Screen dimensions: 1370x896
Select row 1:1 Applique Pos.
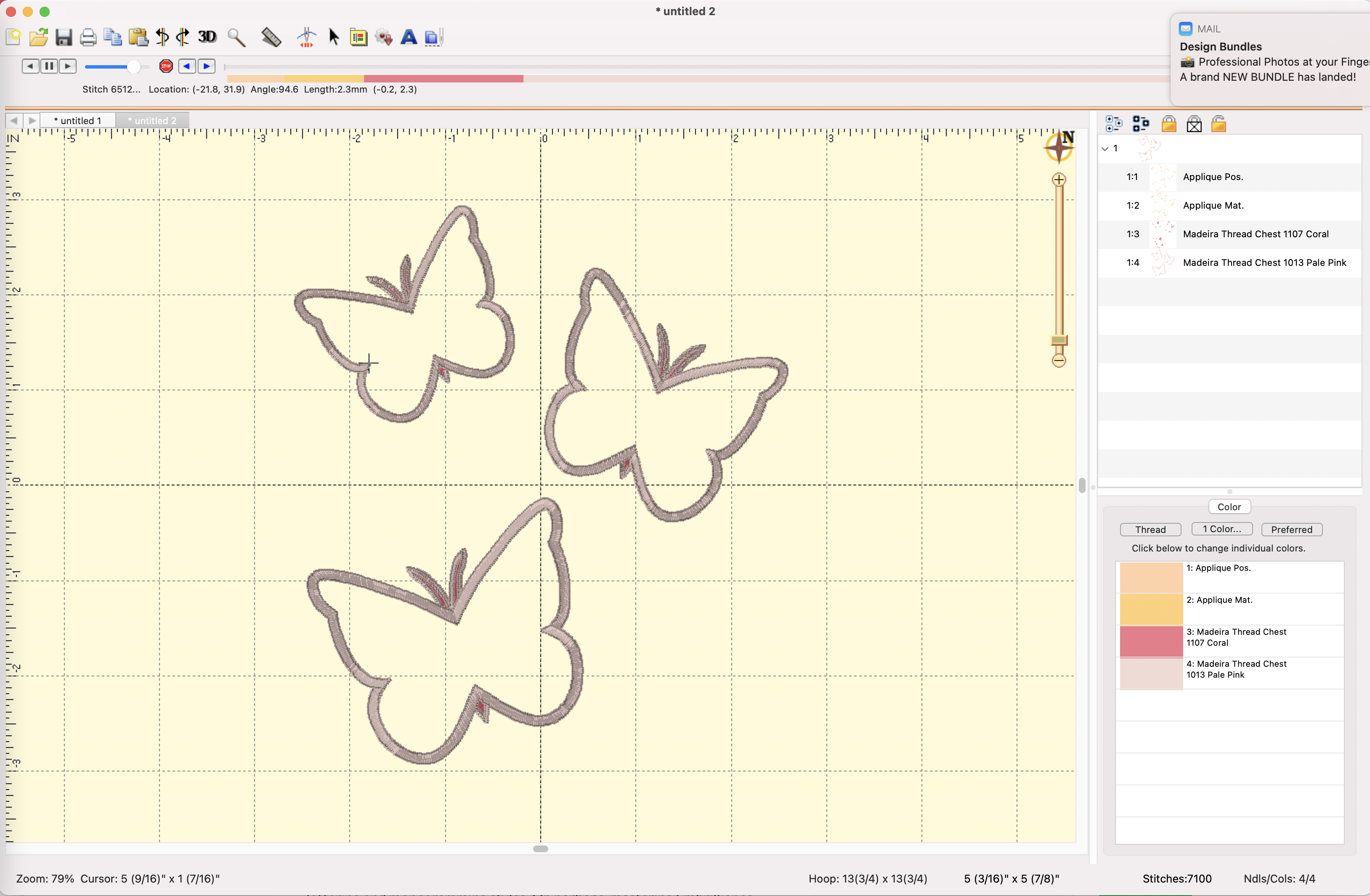[1229, 177]
